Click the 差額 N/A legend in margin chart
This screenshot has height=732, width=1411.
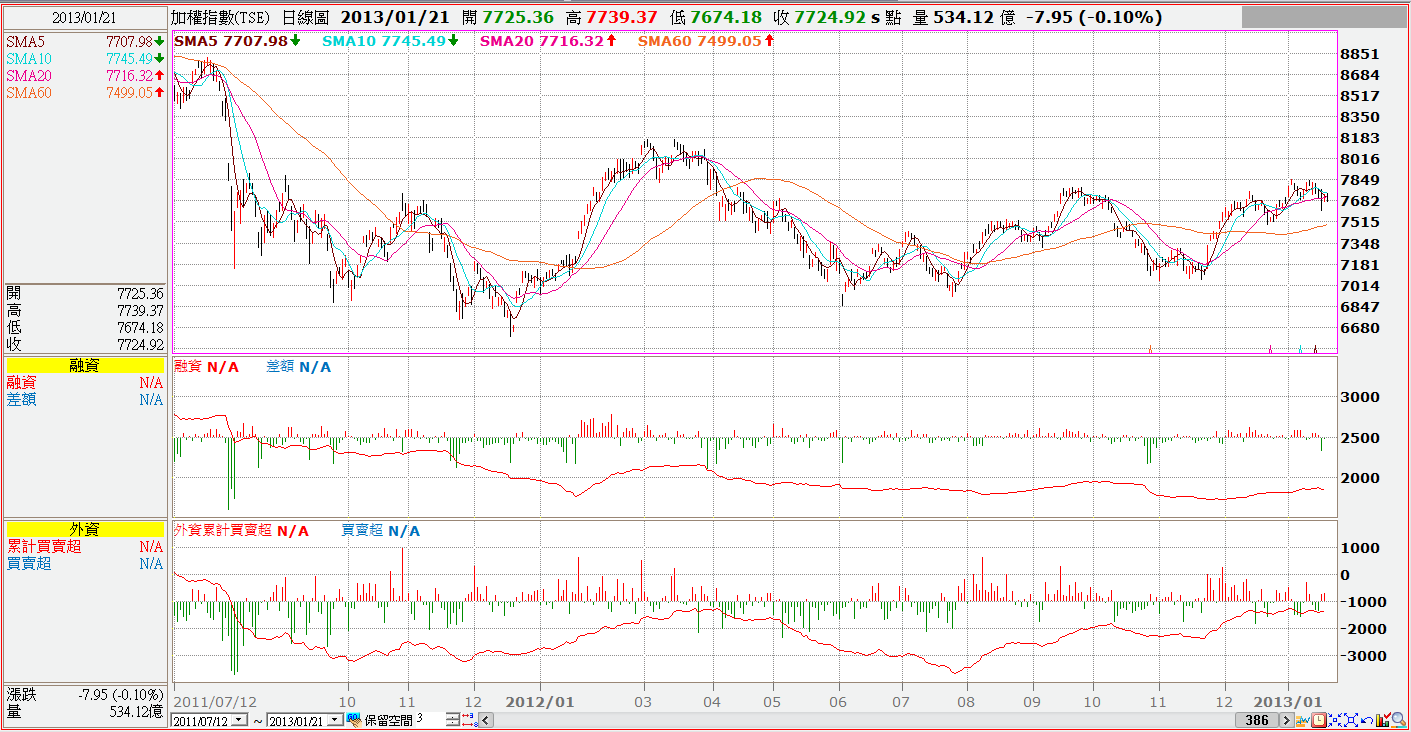298,367
